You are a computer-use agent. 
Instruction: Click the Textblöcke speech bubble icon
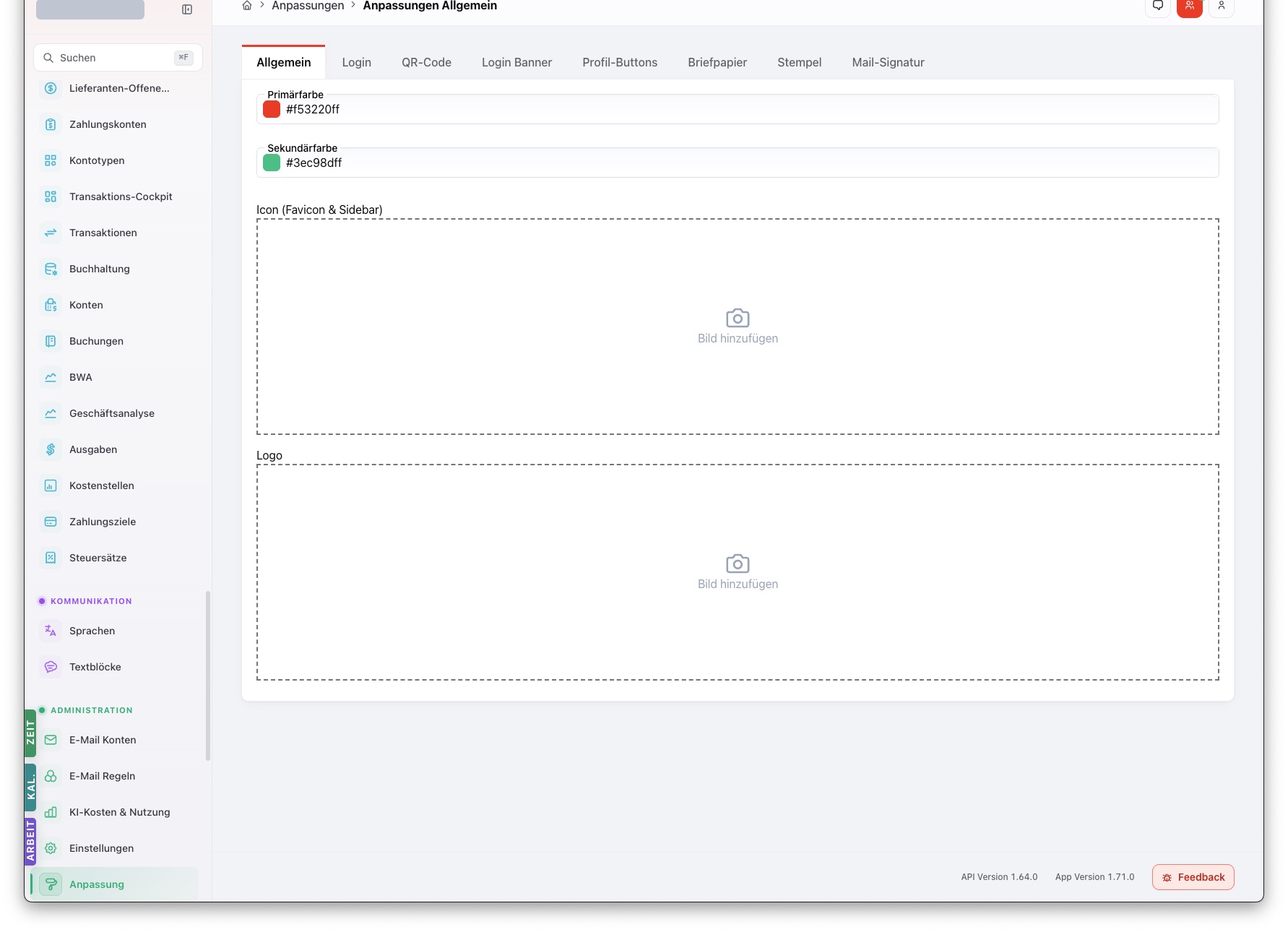click(x=51, y=667)
